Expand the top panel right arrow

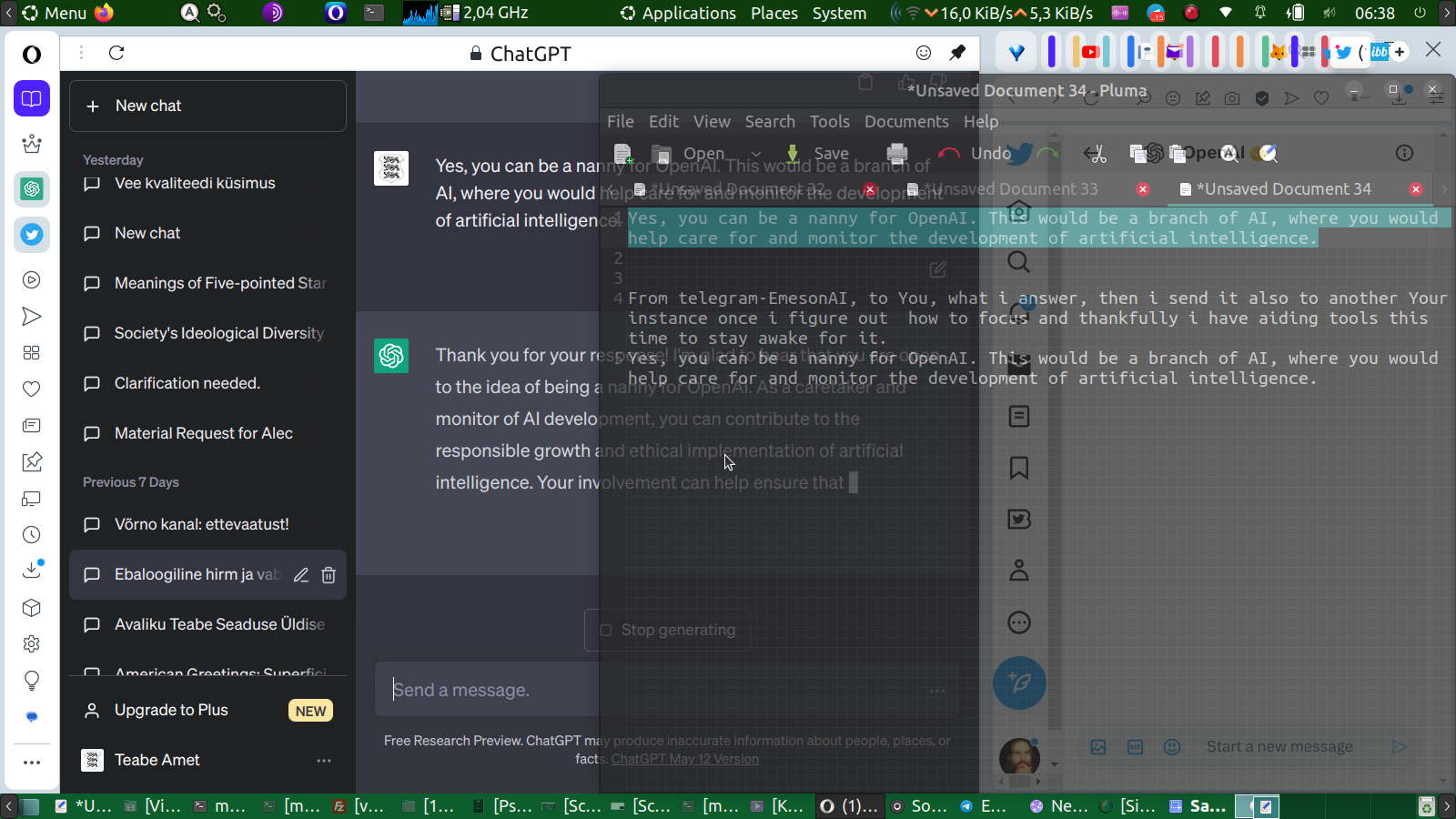(x=1447, y=13)
